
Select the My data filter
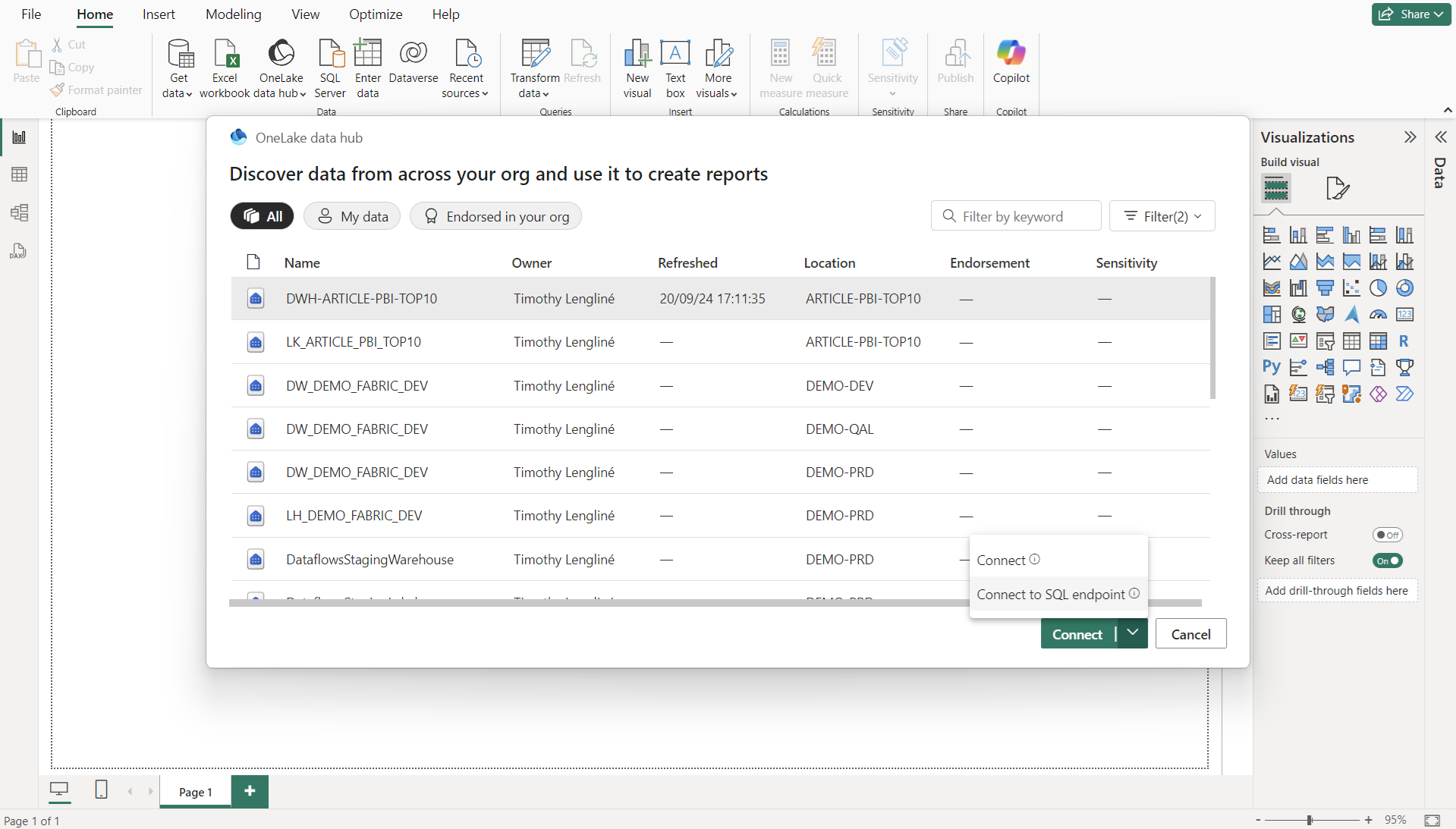pyautogui.click(x=352, y=216)
